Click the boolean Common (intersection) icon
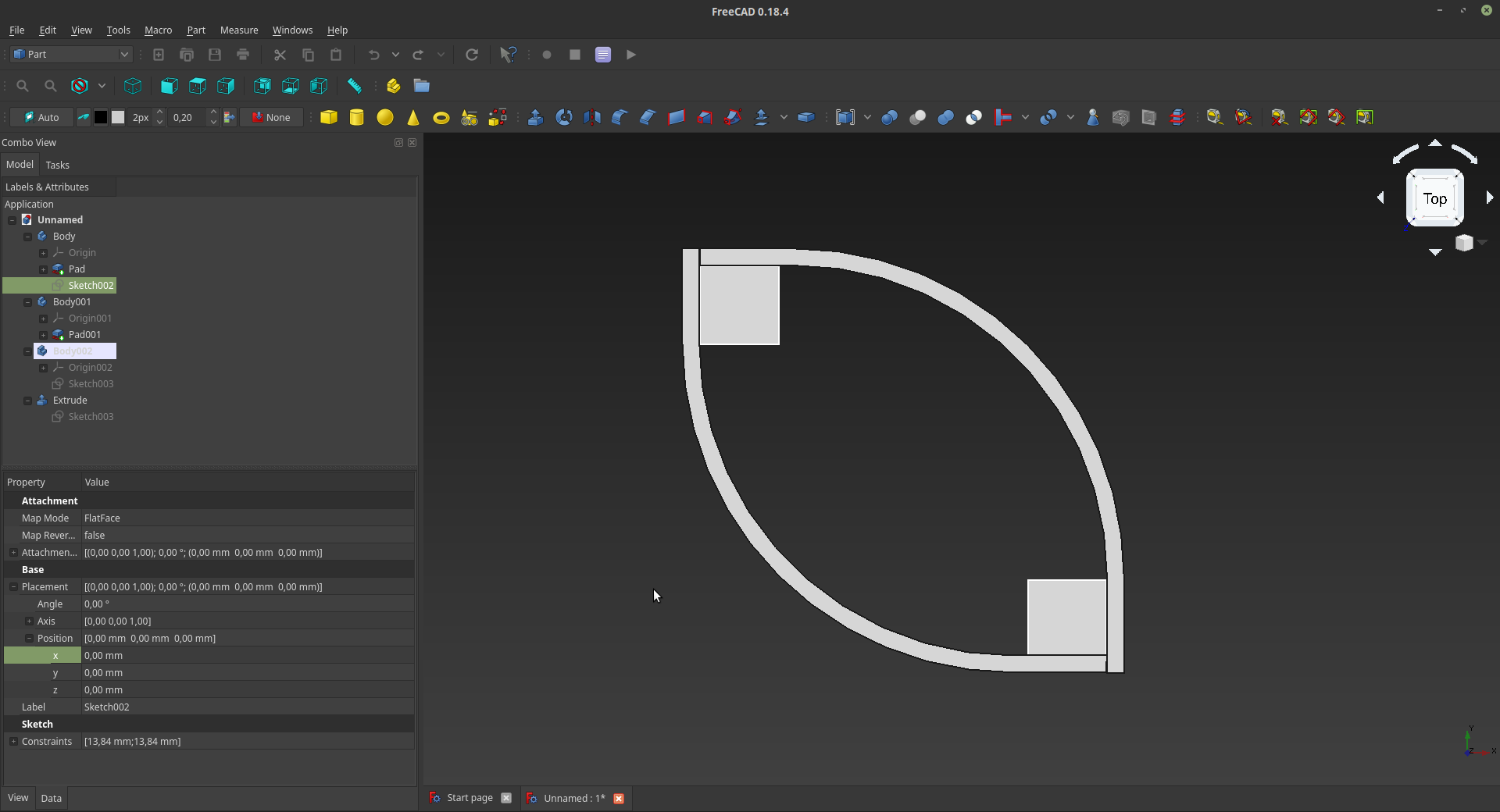The image size is (1500, 812). click(x=974, y=117)
